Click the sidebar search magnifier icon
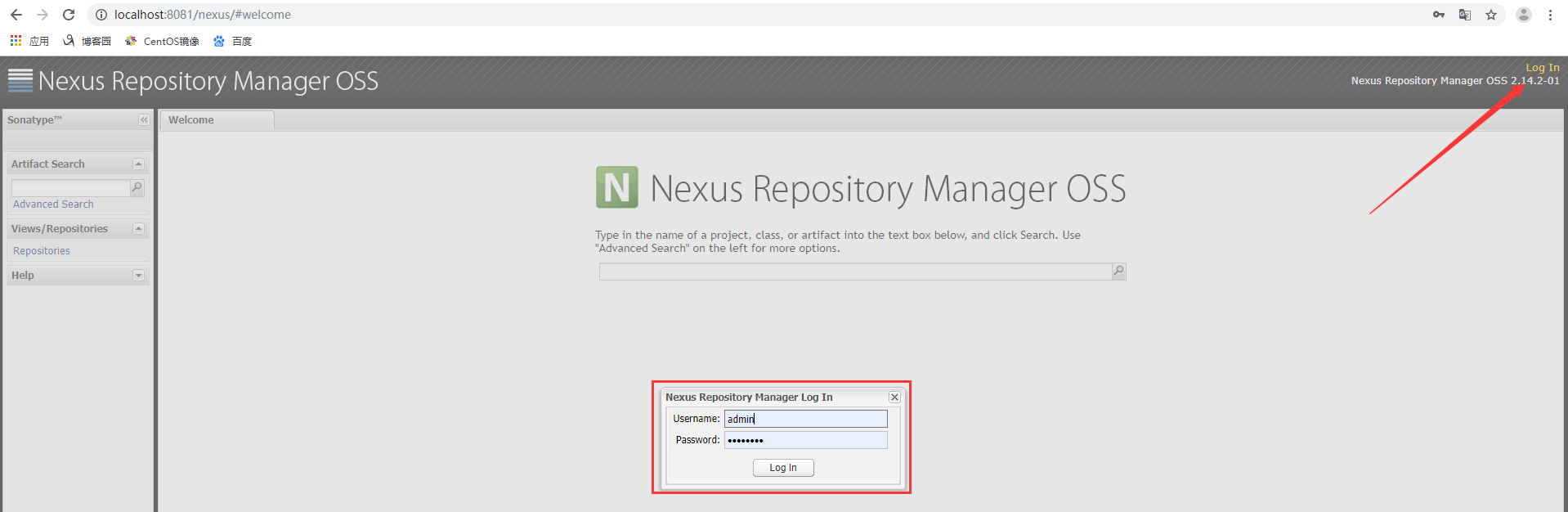 [137, 187]
